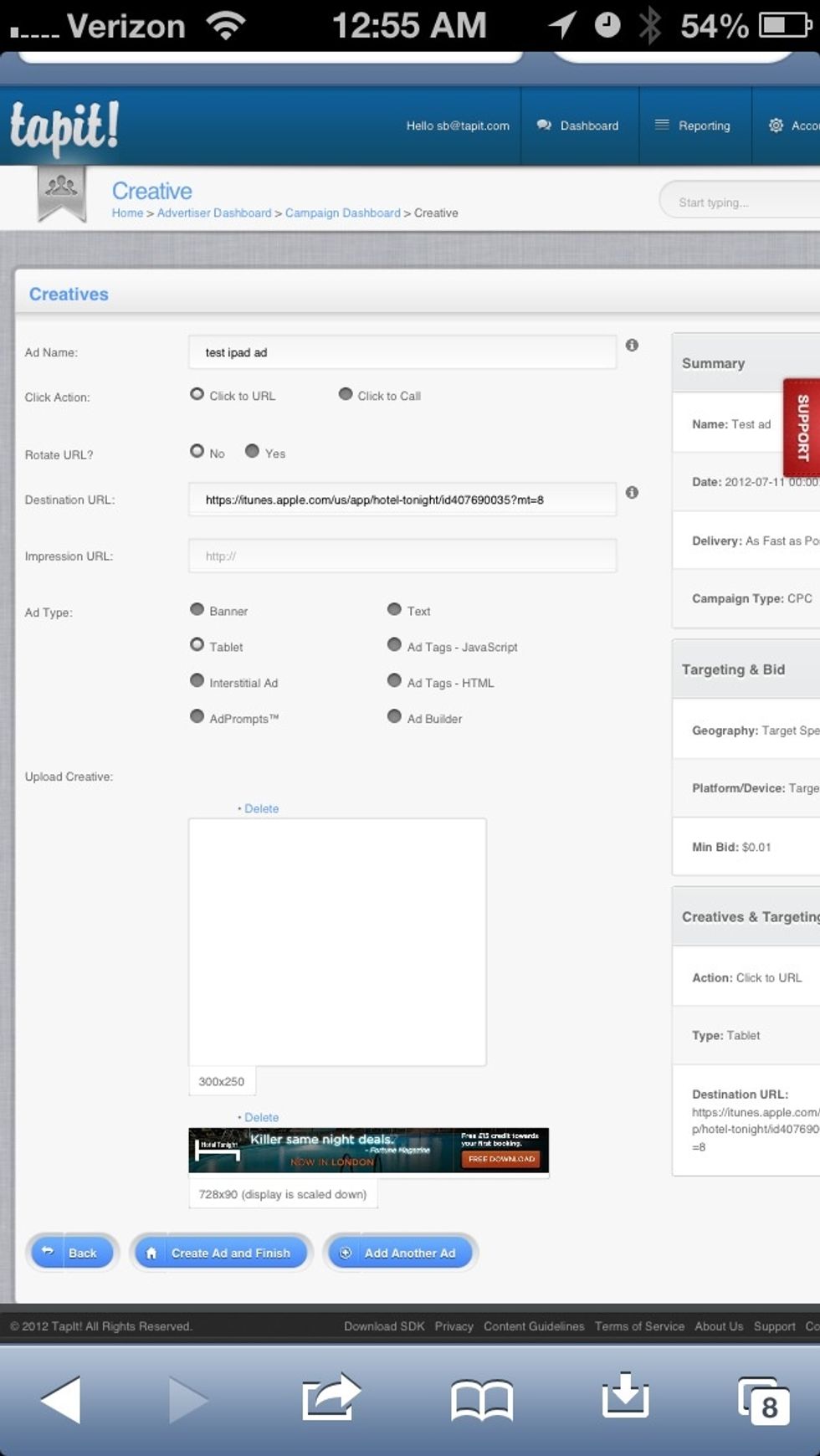Select Click to URL radio button
This screenshot has width=820, height=1456.
(197, 394)
